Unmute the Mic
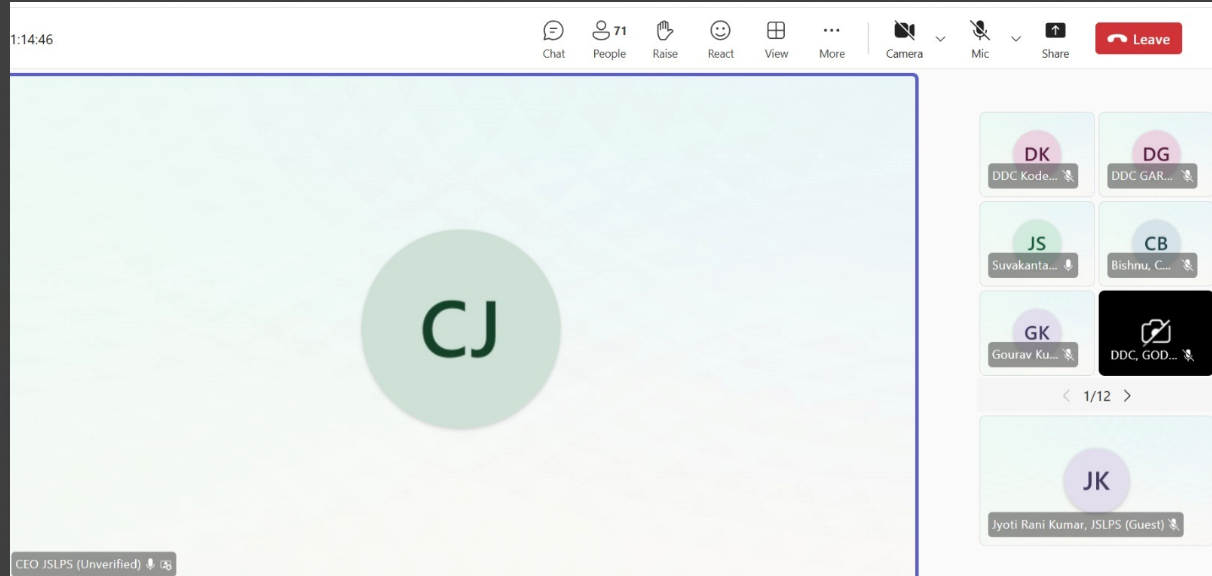This screenshot has height=576, width=1212. pyautogui.click(x=980, y=39)
